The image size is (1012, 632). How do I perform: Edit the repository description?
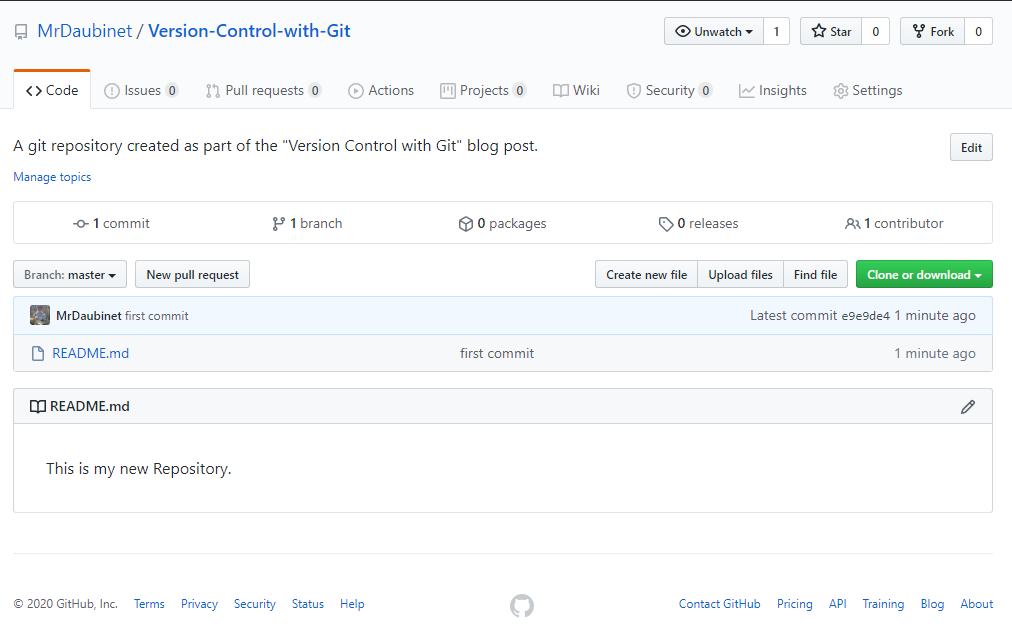(971, 147)
